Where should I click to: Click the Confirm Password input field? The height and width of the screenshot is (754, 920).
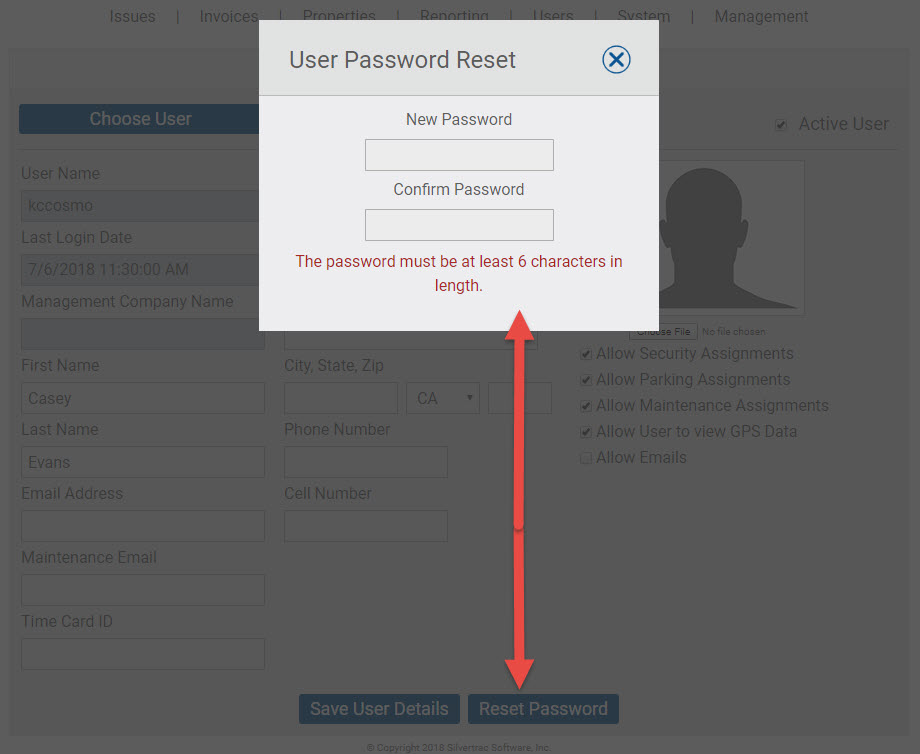[459, 225]
